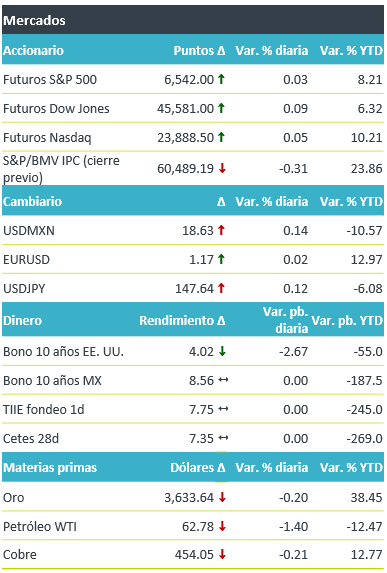387x573 pixels.
Task: Click the Dólares Δ column header
Action: [x=198, y=467]
